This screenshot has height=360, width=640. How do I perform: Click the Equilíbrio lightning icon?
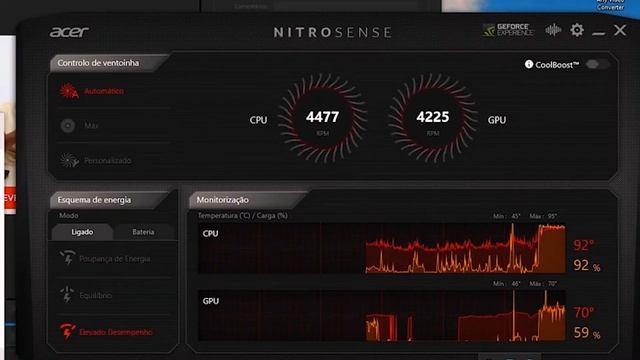(x=67, y=294)
